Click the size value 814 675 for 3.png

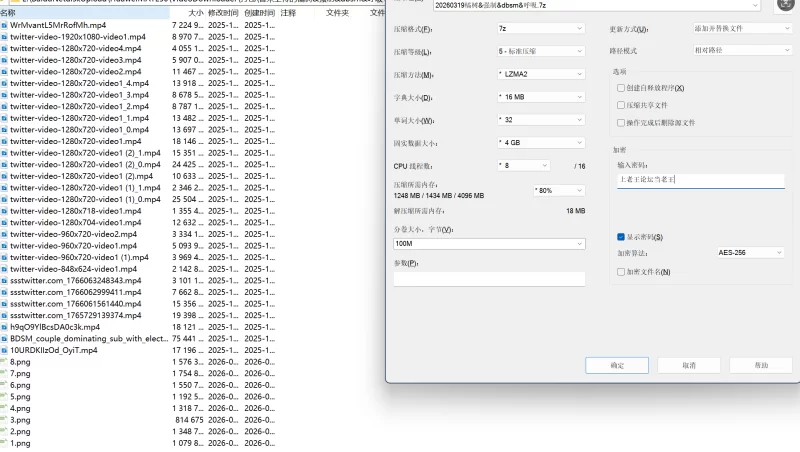tap(189, 420)
